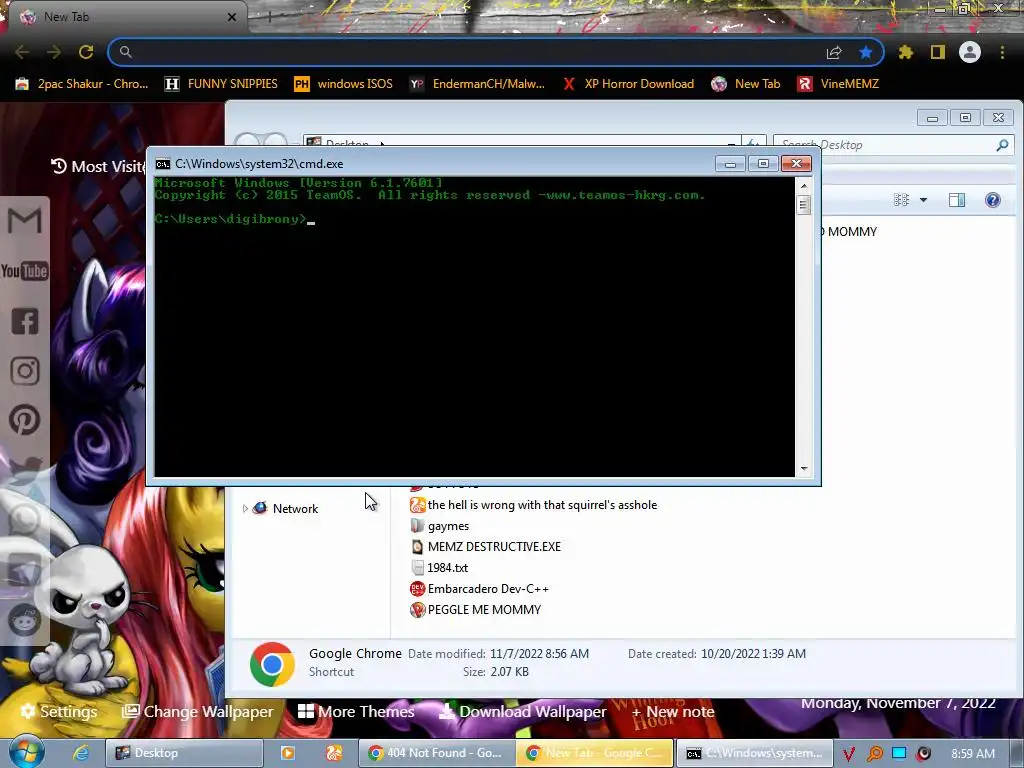Click Most Visited heading on new tab
Image resolution: width=1024 pixels, height=768 pixels.
[98, 167]
